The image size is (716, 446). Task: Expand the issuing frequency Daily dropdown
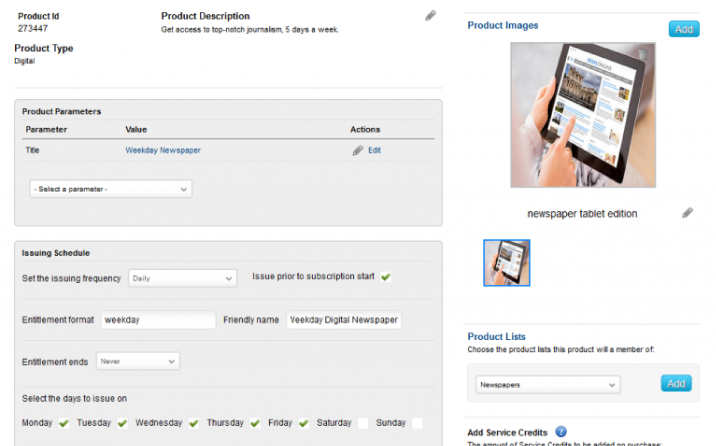tap(182, 278)
